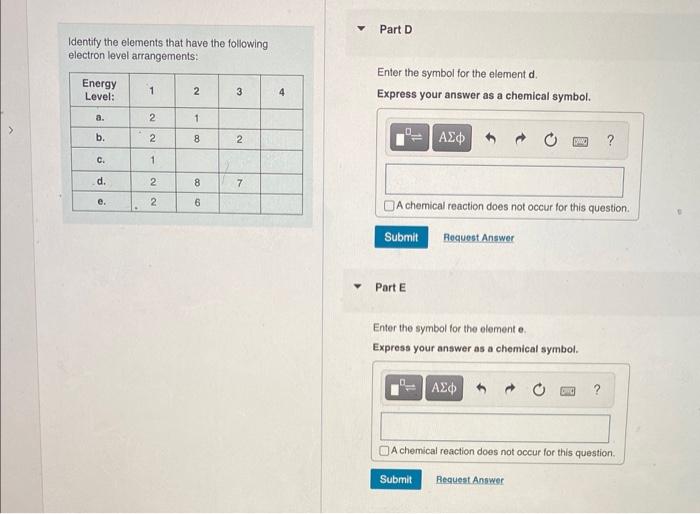
Task: Collapse the Part D section
Action: point(361,29)
